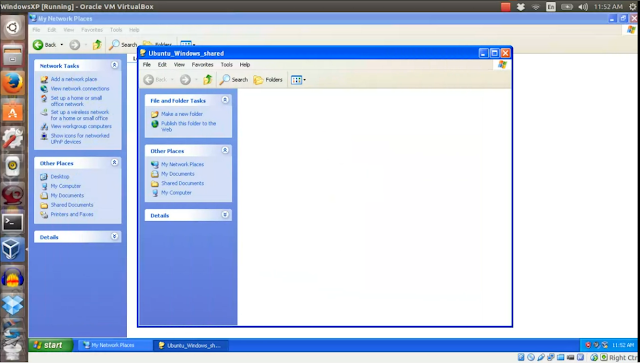Click View network connections

tap(80, 89)
